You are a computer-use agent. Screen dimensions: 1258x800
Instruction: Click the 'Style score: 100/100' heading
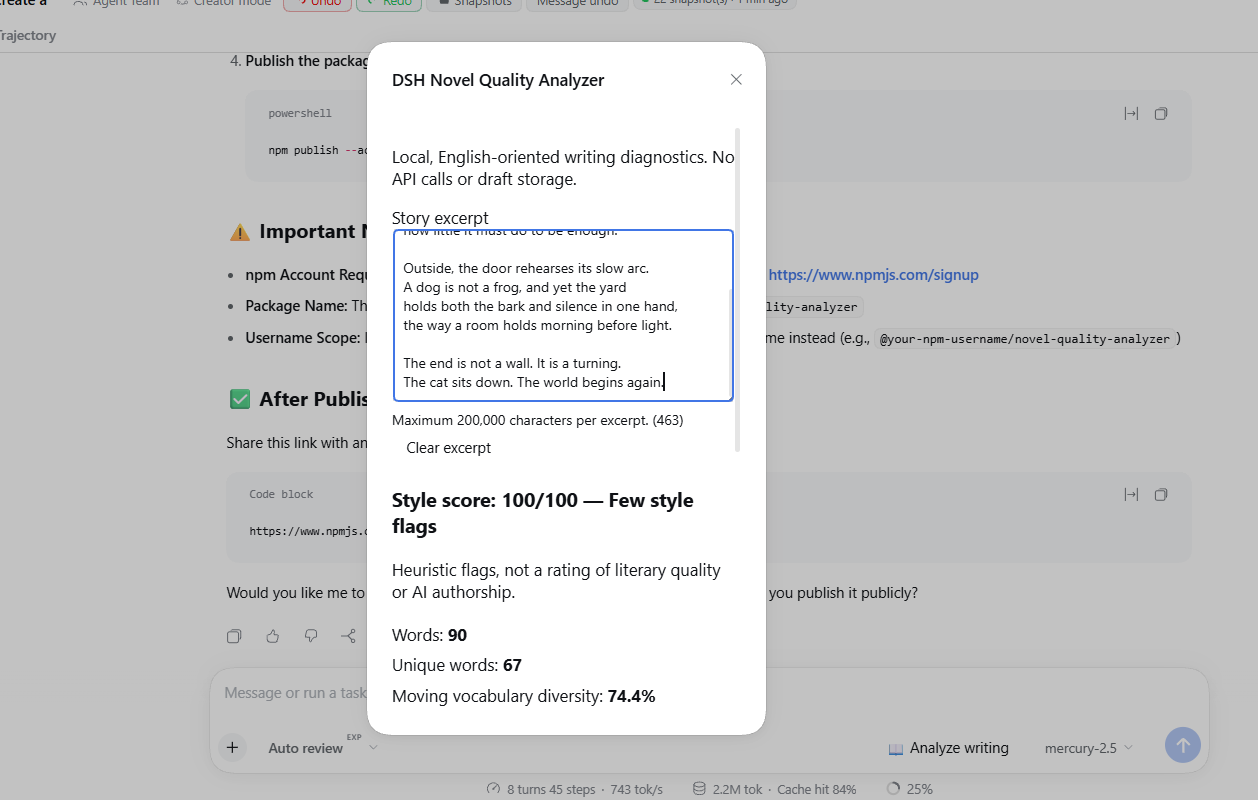pos(542,513)
